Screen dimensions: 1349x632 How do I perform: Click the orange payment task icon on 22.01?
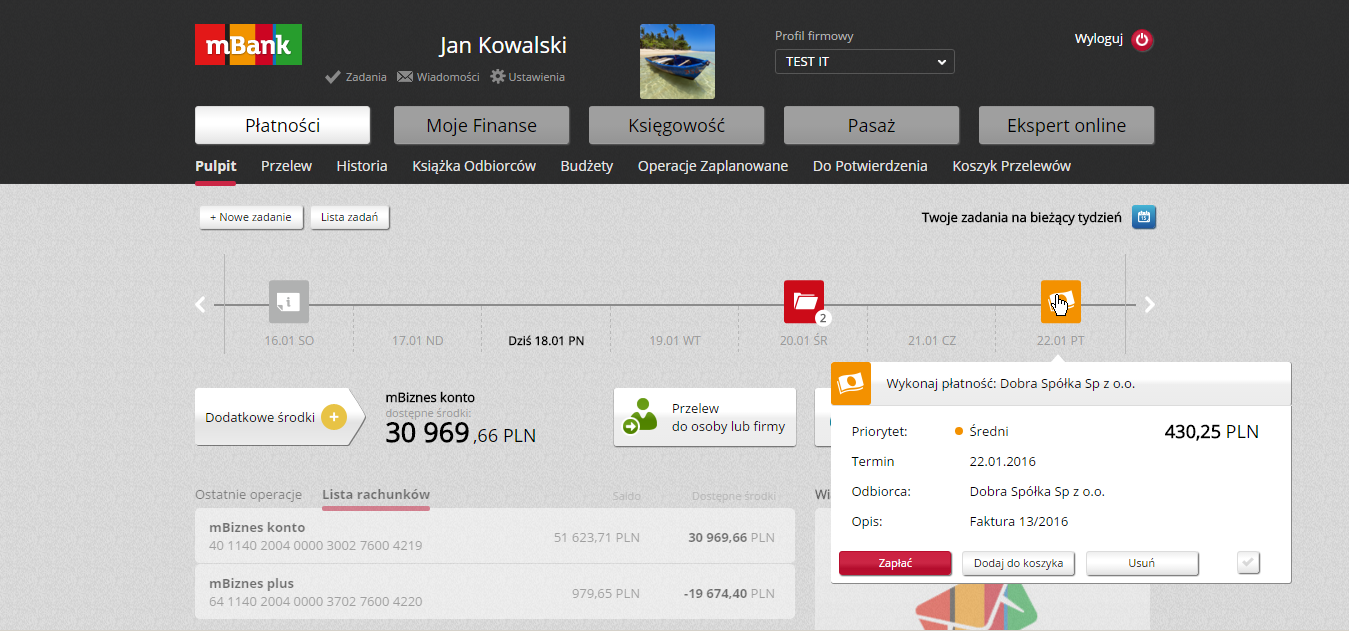click(x=1060, y=301)
